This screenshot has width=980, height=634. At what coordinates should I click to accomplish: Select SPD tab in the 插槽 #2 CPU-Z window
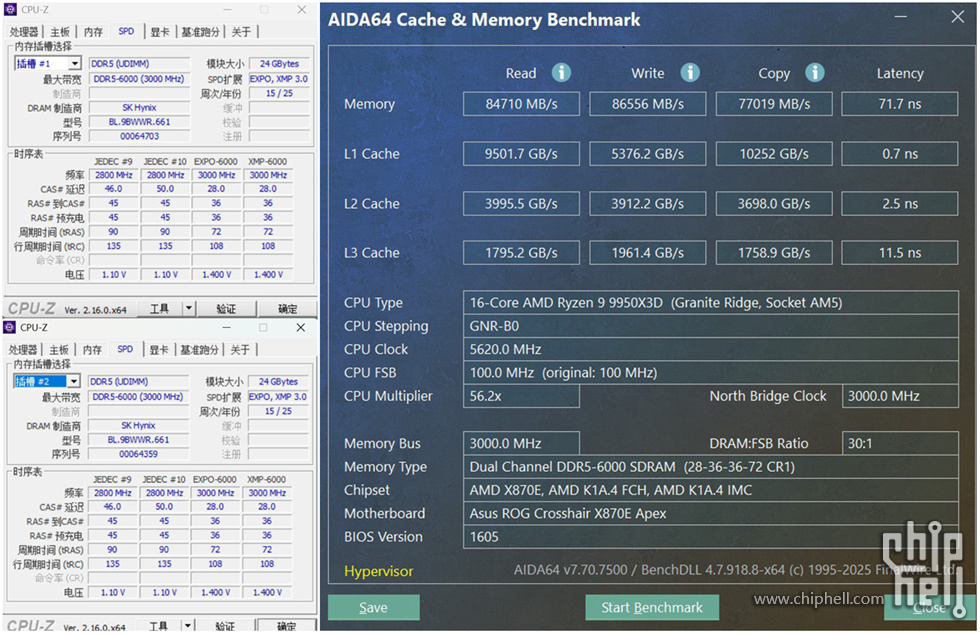[x=125, y=349]
